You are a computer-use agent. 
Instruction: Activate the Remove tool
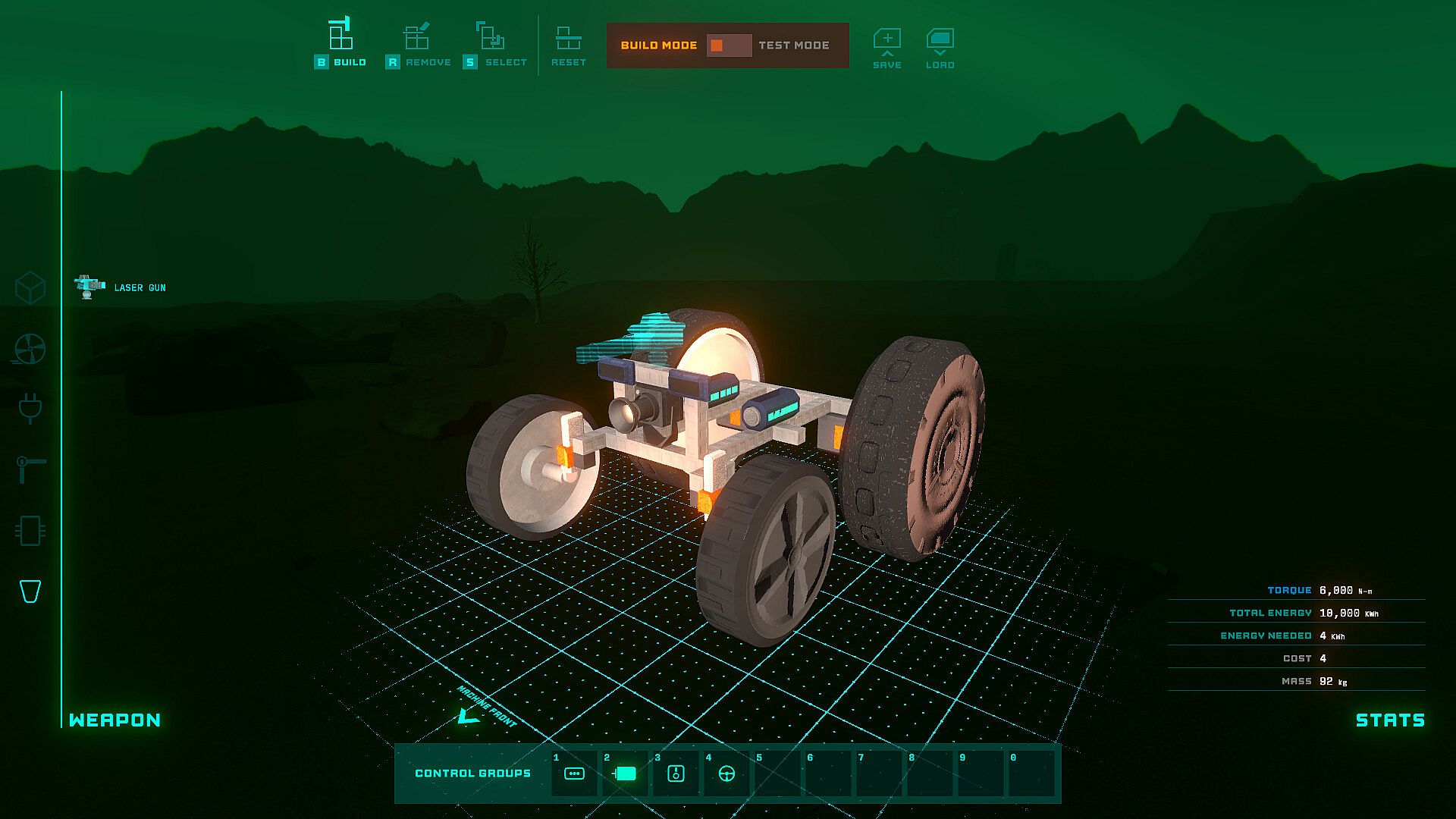(x=418, y=44)
